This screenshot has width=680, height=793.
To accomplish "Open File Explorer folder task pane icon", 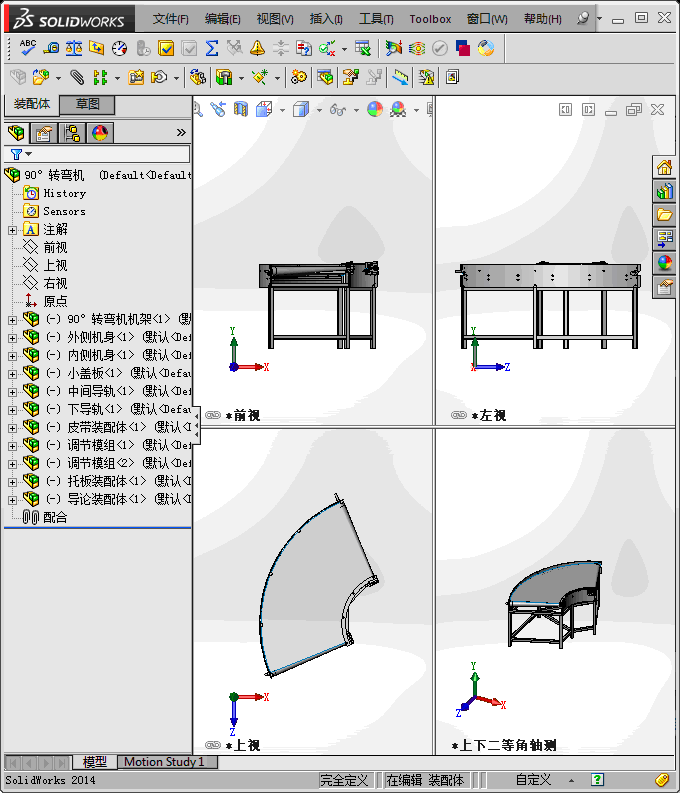I will point(664,215).
